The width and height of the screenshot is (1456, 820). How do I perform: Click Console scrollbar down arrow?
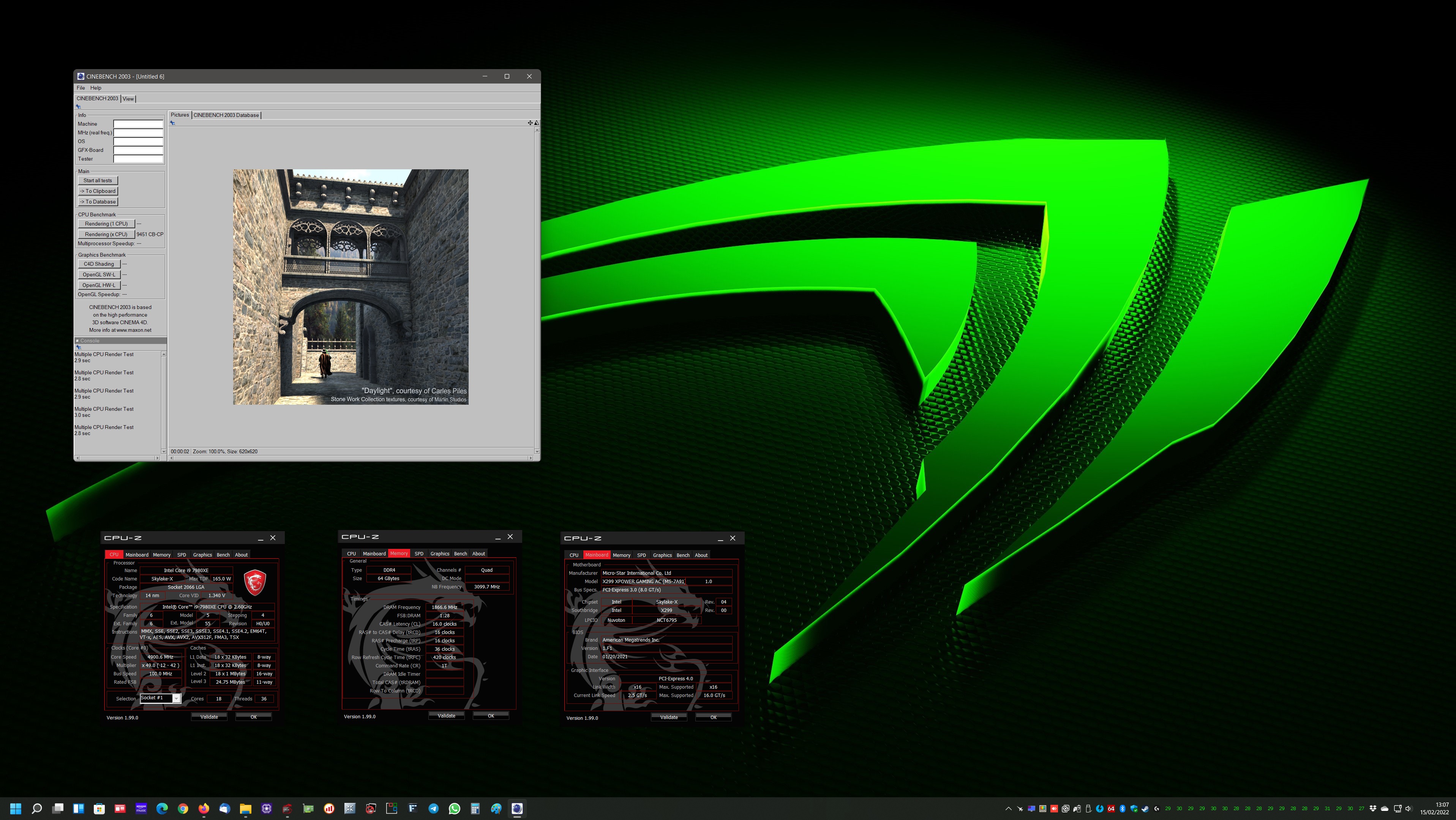164,451
